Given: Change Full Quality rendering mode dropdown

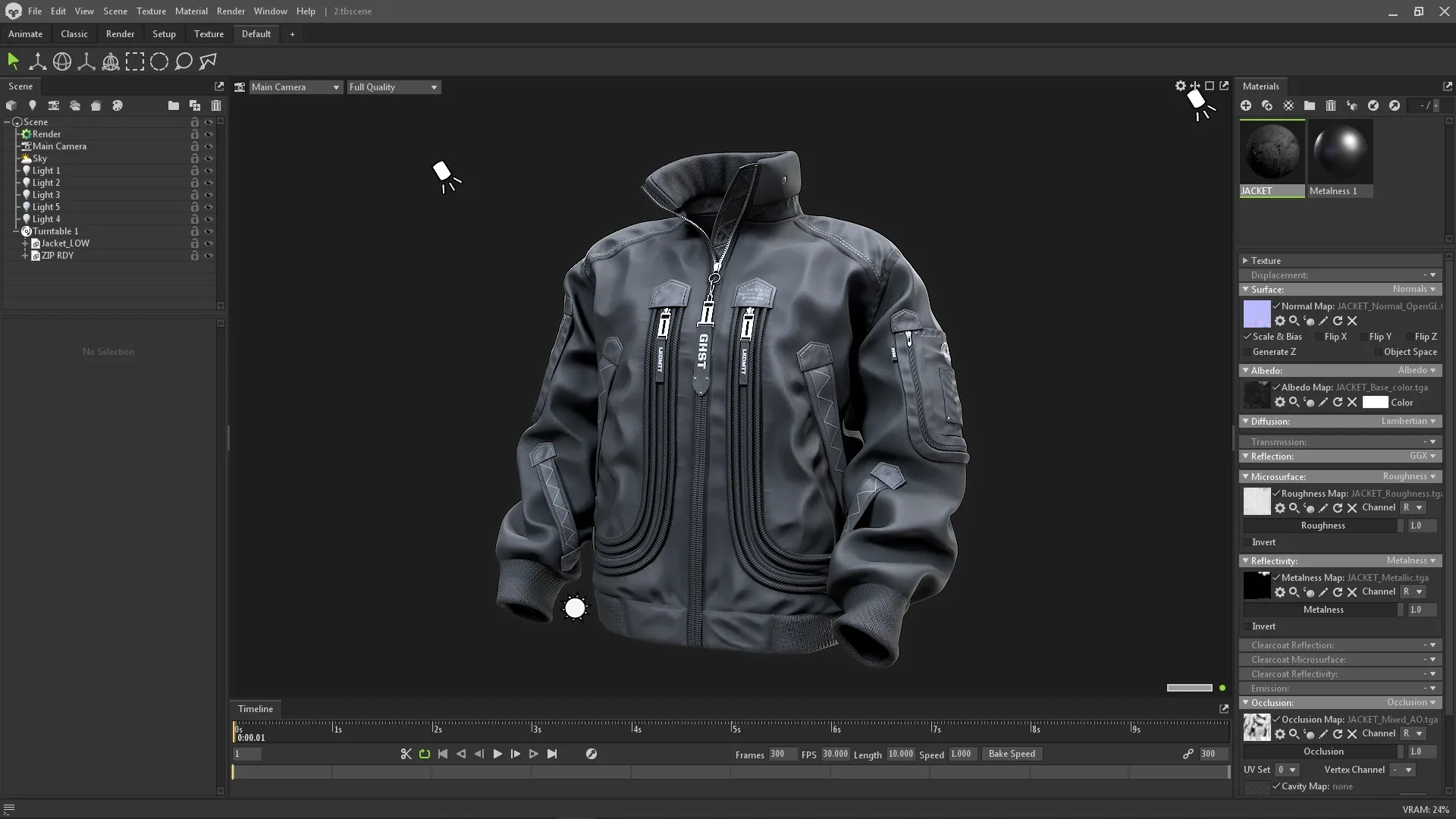Looking at the screenshot, I should (x=393, y=86).
